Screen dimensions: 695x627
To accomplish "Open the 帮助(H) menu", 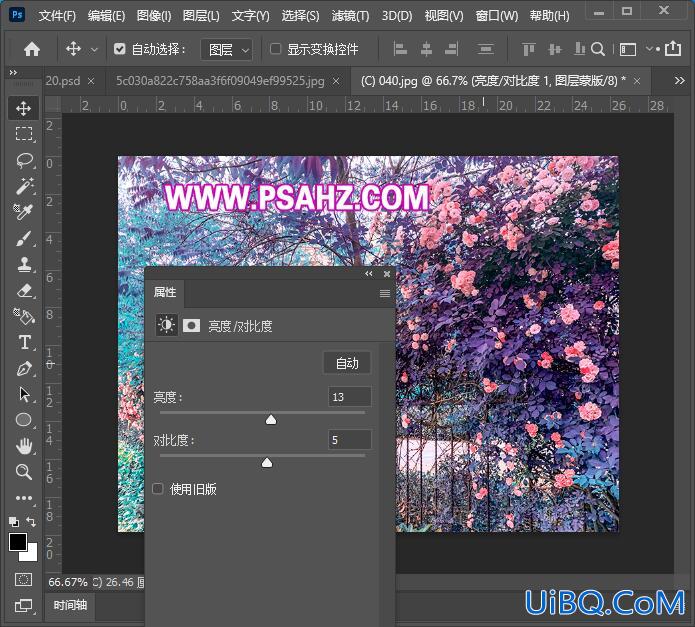I will click(x=550, y=16).
